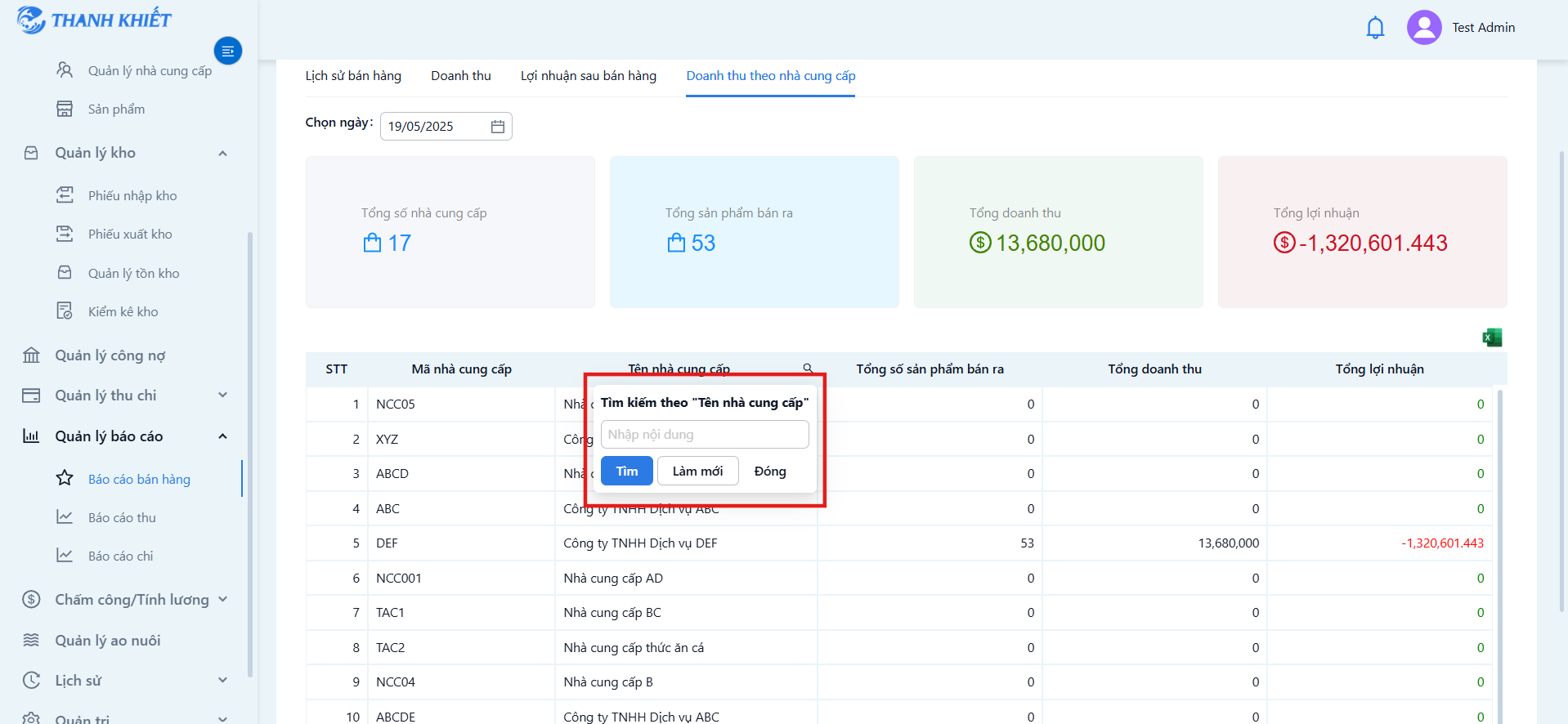Open Quản lý ao nuôi page

pyautogui.click(x=108, y=640)
